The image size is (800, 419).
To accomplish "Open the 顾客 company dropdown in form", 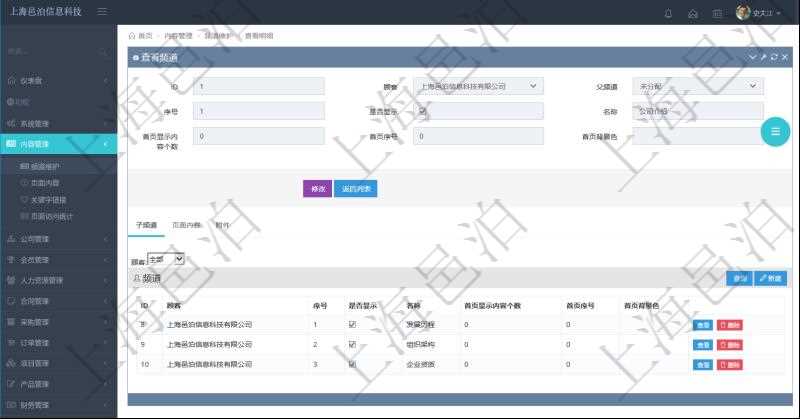I will [478, 87].
